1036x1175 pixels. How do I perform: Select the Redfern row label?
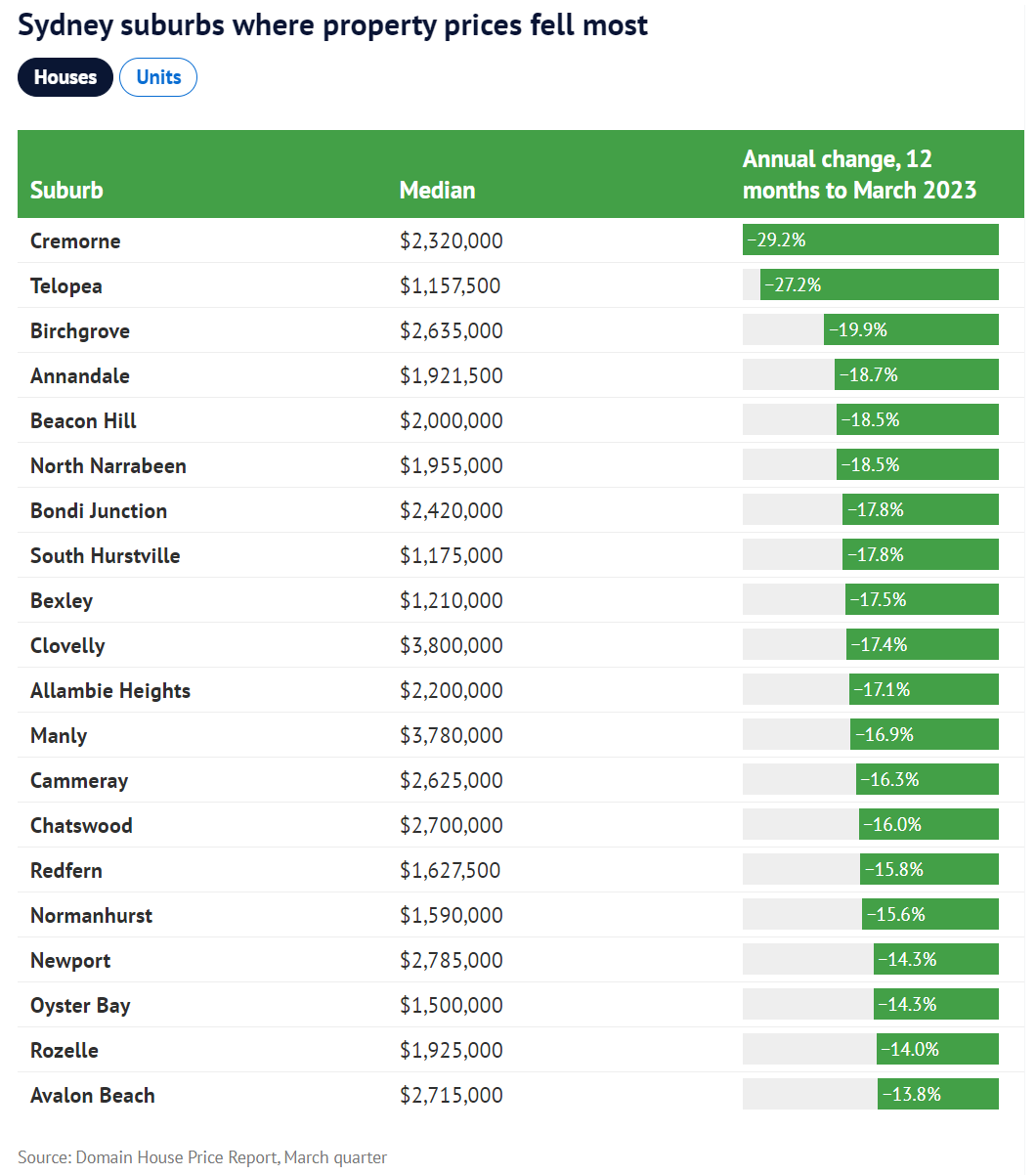66,870
